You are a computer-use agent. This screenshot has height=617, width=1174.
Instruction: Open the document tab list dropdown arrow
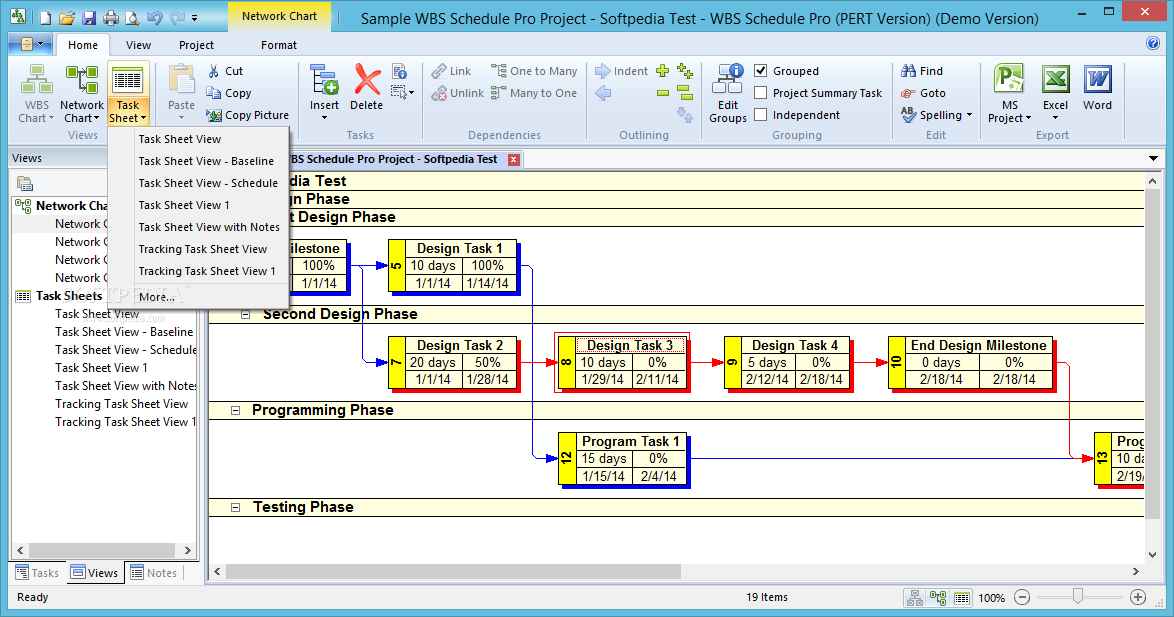click(1153, 159)
